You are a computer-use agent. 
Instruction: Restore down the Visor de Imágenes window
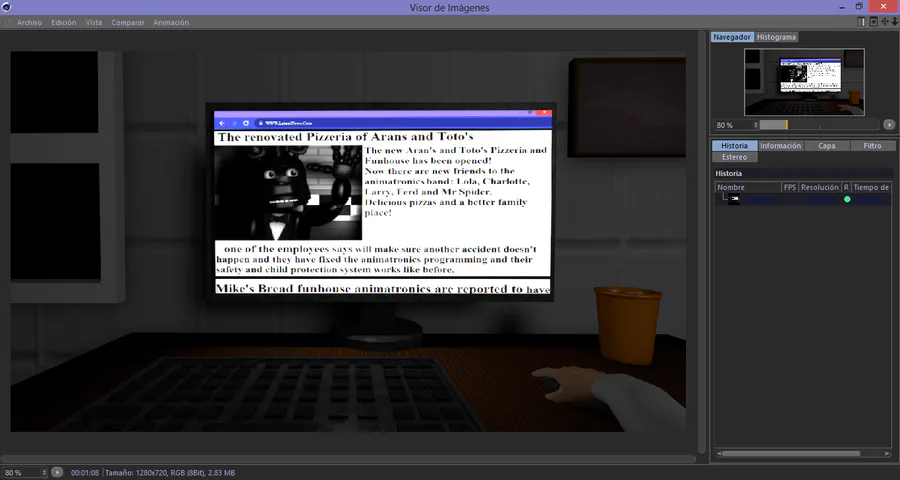coord(859,7)
